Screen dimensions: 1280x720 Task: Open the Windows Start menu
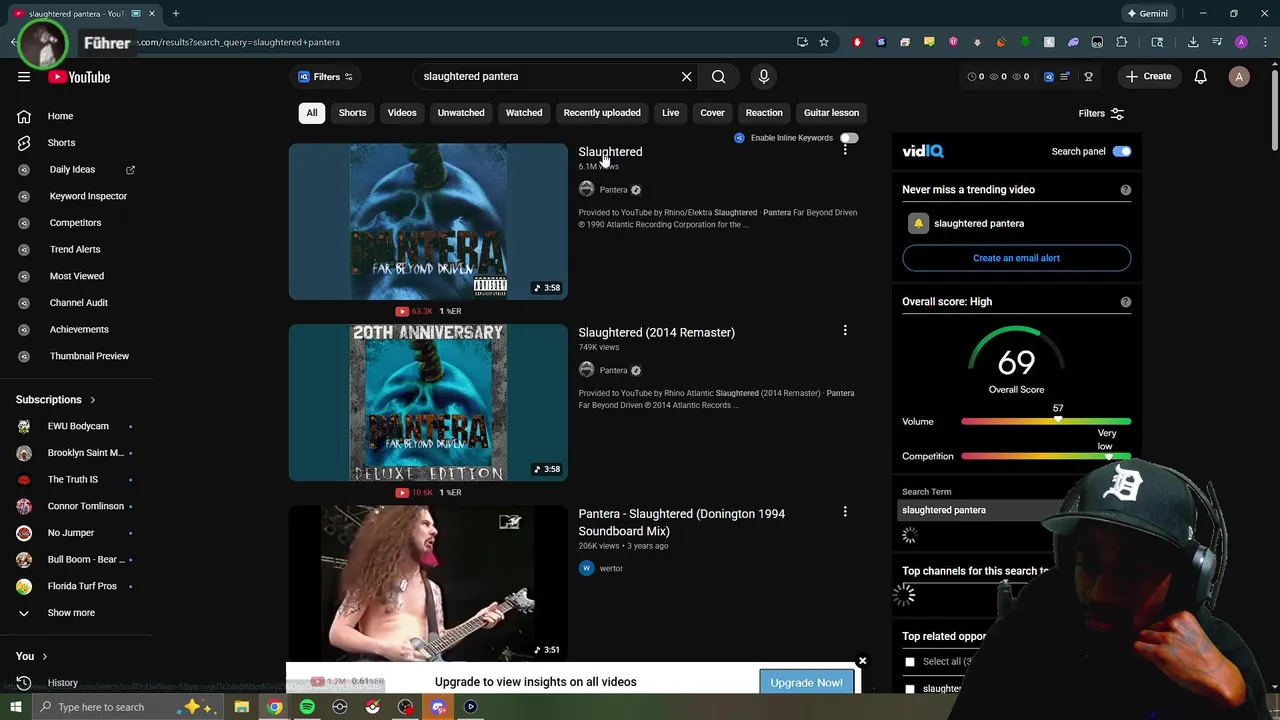coord(15,707)
